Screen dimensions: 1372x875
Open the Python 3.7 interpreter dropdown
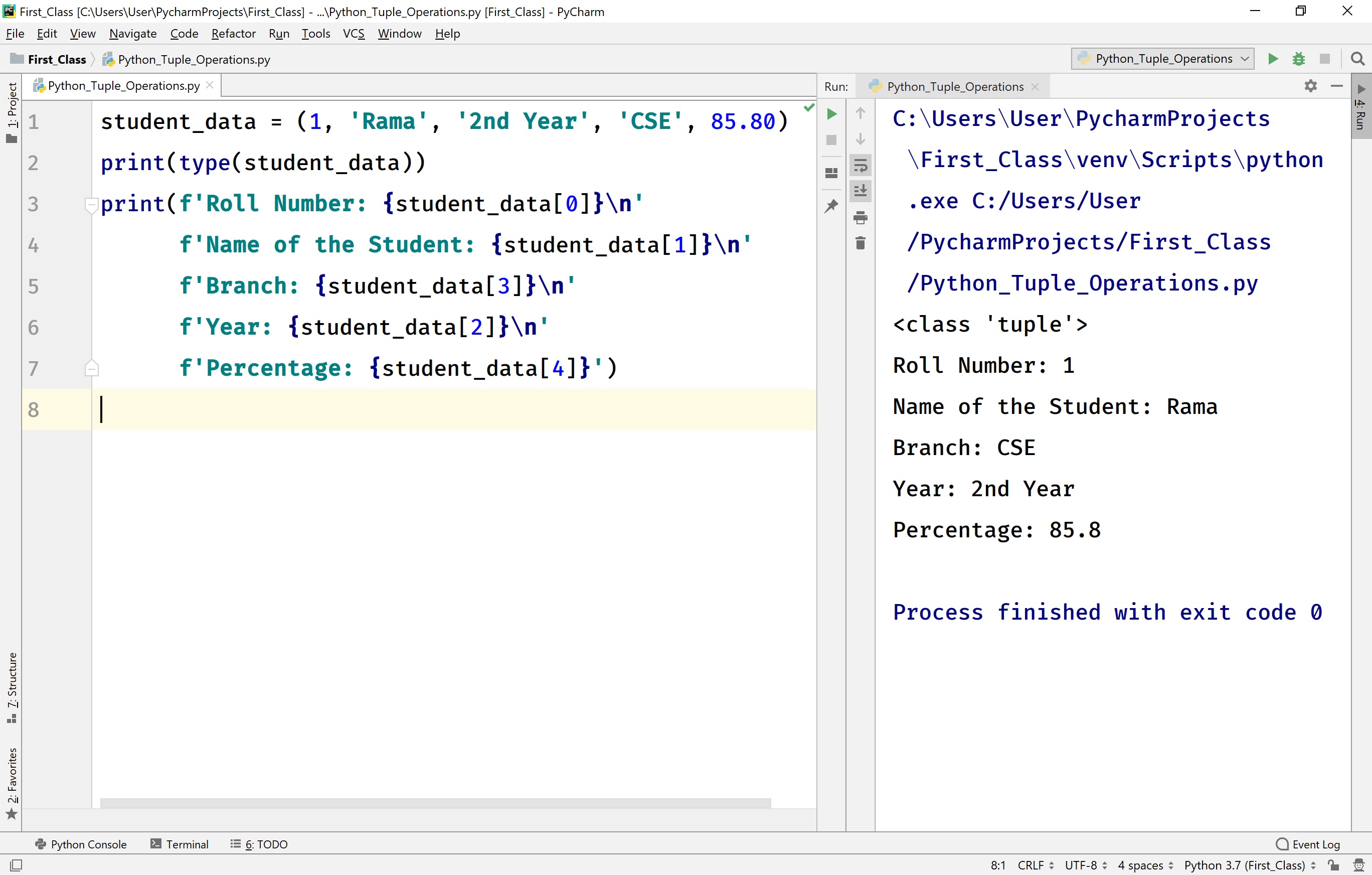point(1248,865)
